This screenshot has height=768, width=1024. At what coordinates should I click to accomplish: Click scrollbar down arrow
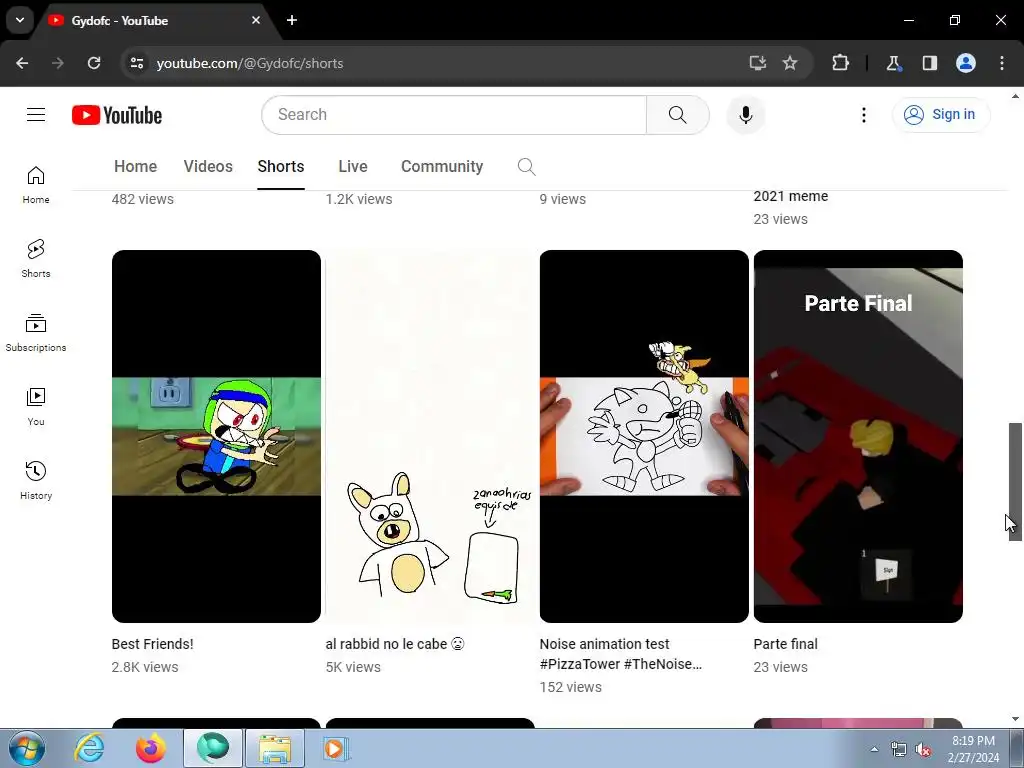coord(1015,719)
